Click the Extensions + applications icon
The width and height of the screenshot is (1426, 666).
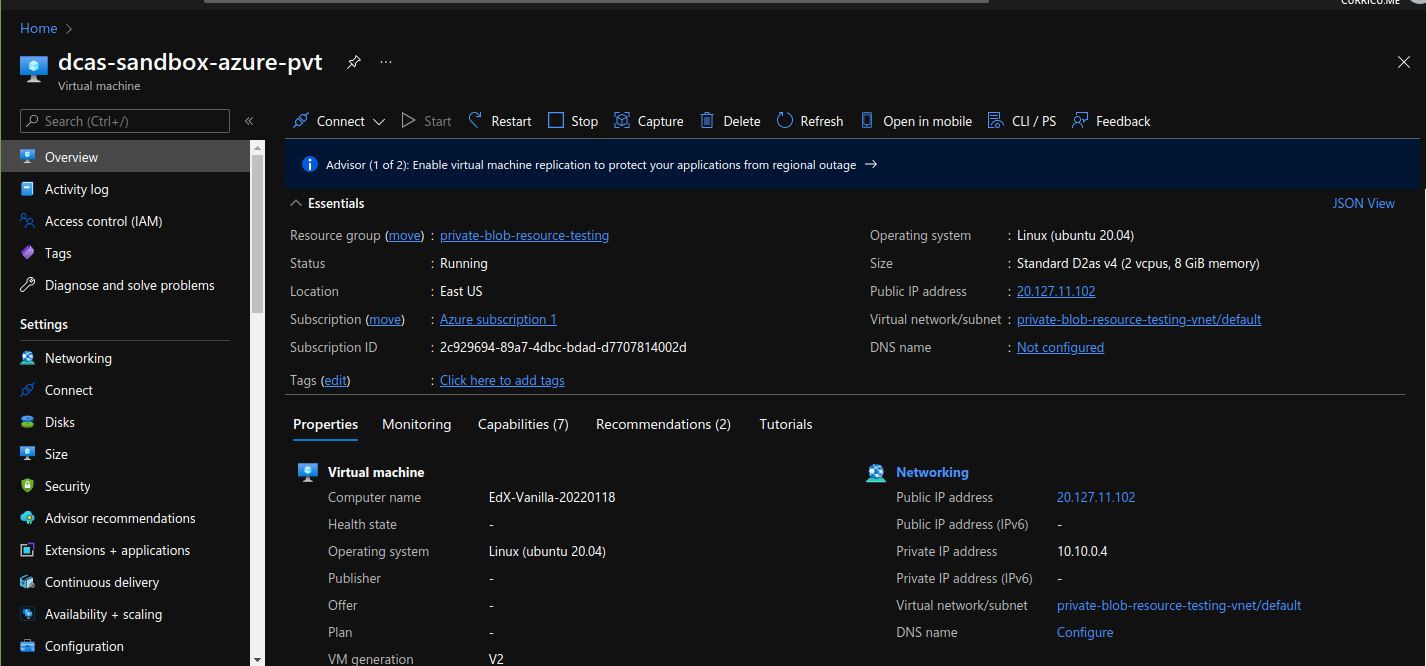[x=27, y=550]
